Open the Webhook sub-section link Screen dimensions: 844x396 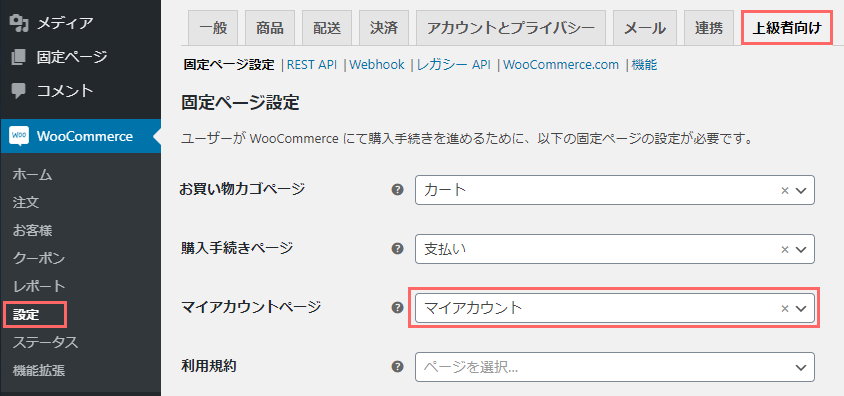(377, 65)
